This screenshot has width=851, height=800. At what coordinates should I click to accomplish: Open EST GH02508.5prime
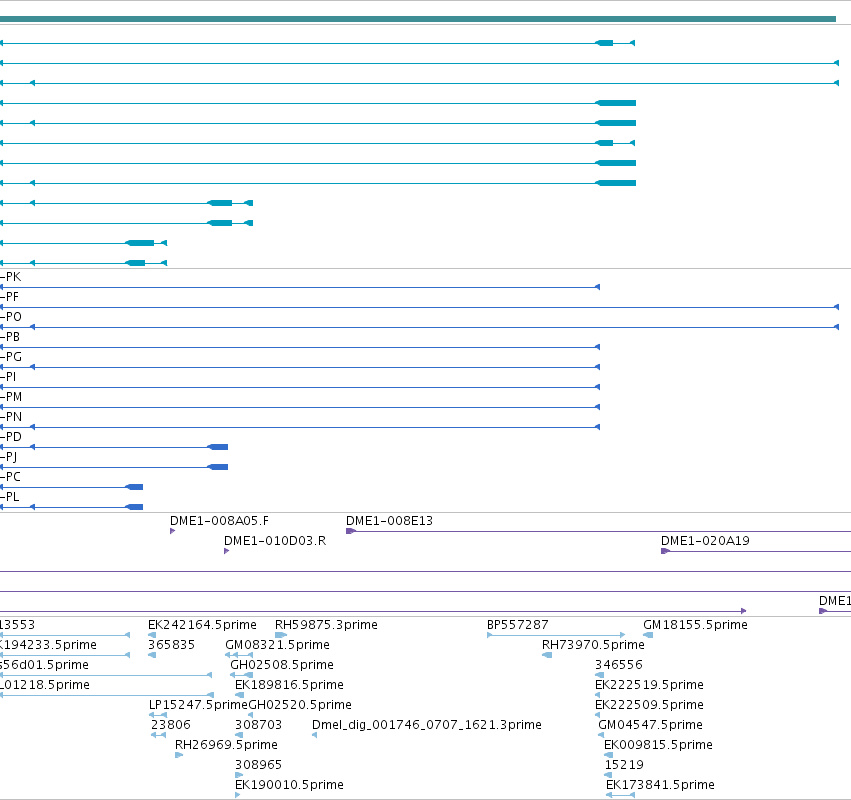(282, 665)
